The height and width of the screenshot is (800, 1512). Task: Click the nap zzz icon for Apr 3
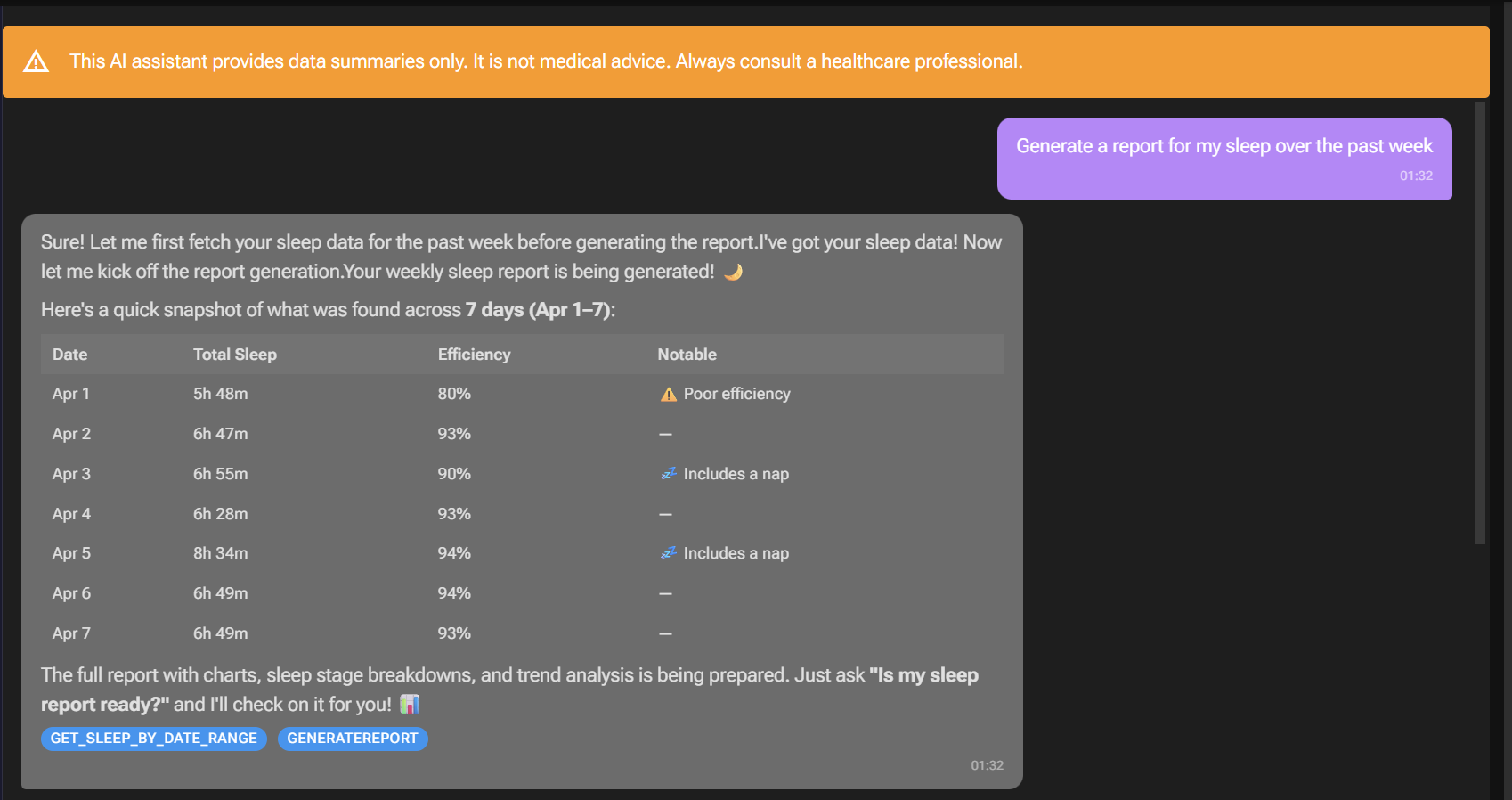[x=669, y=474]
